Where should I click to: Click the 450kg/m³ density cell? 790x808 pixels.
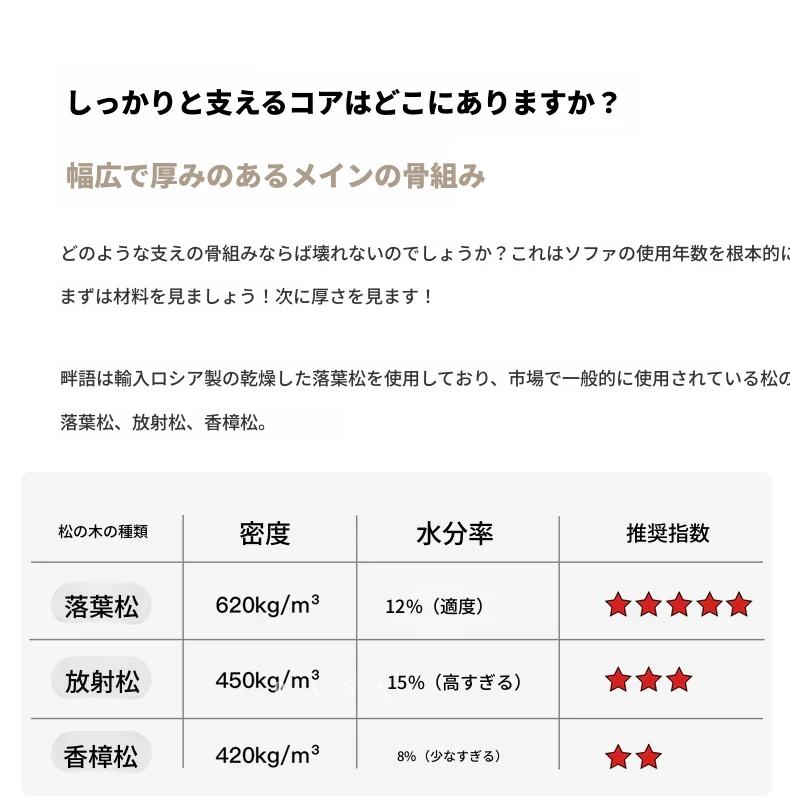pos(267,681)
